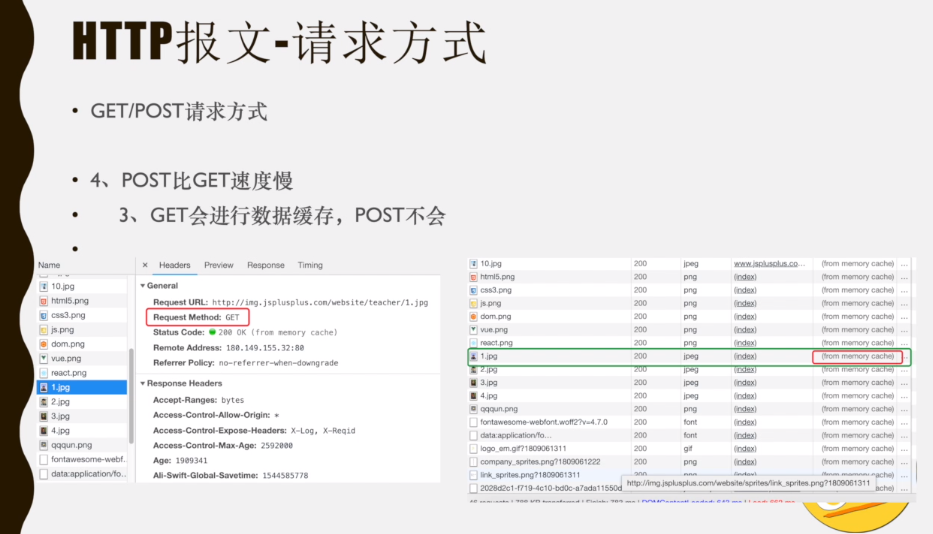Open (index) initiator link in company_sprites.png row
Screen dimensions: 933x534
pos(745,461)
